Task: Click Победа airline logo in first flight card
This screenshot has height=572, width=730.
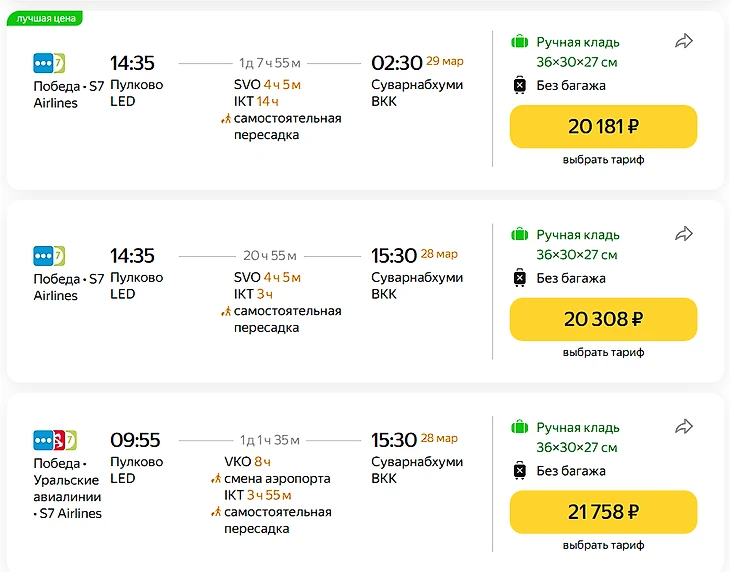Action: tap(42, 62)
